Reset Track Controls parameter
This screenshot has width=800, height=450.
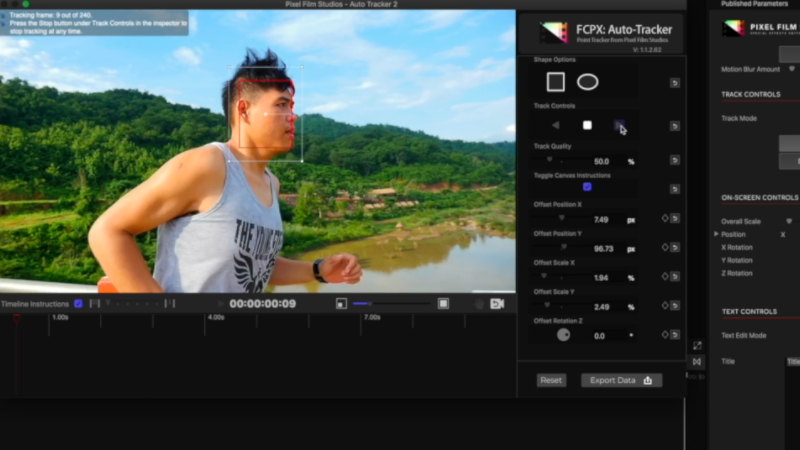click(674, 126)
